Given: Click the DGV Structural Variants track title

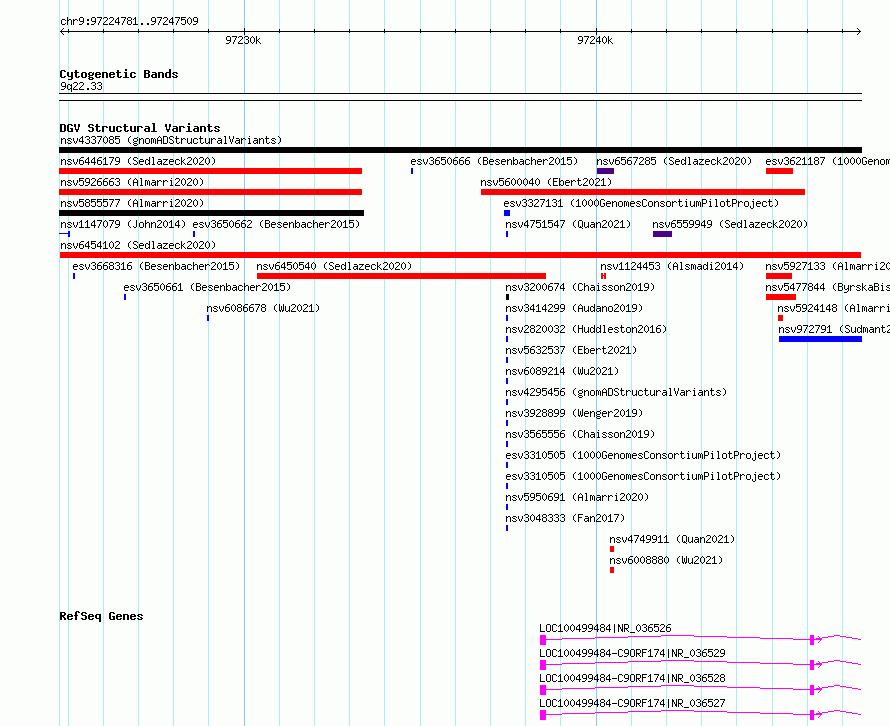Looking at the screenshot, I should tap(140, 128).
